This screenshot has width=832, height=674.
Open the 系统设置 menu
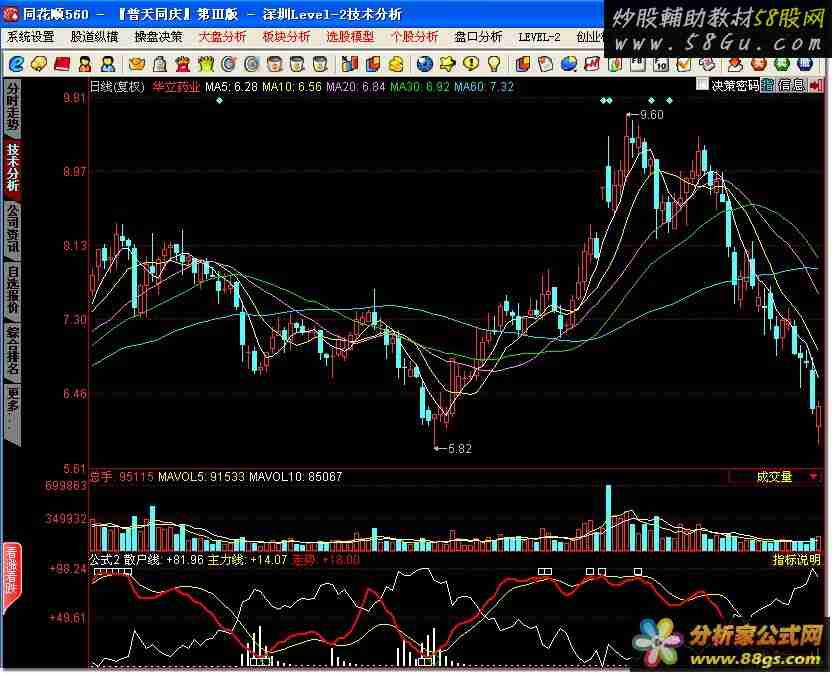pos(31,37)
